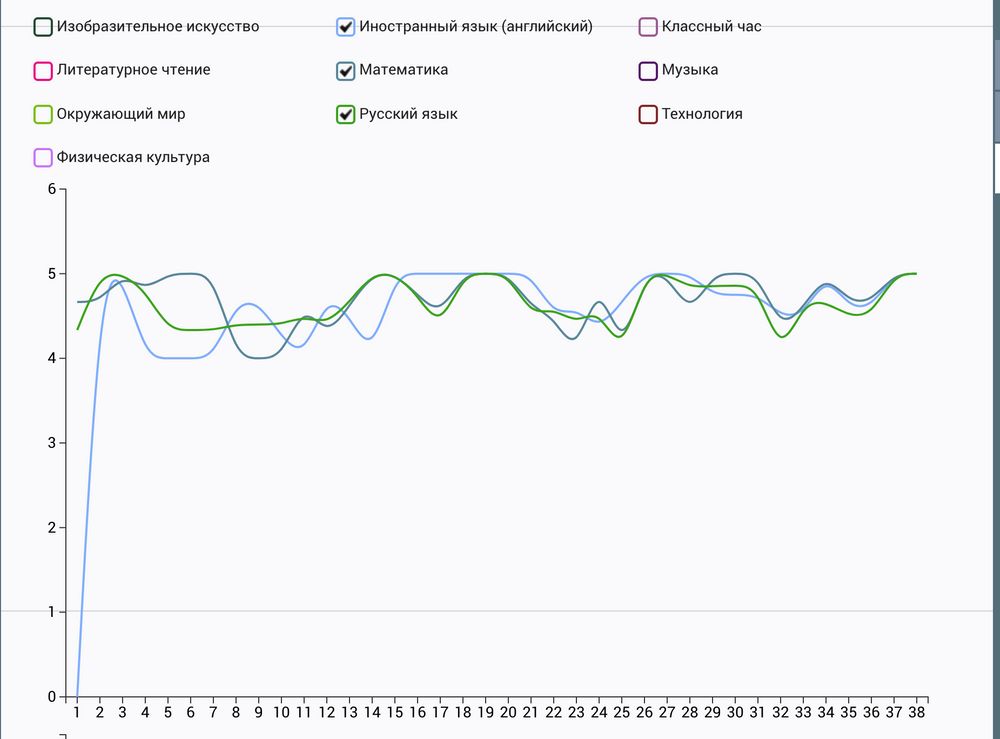Click y-axis tick label 0
The width and height of the screenshot is (1000, 739).
point(51,696)
